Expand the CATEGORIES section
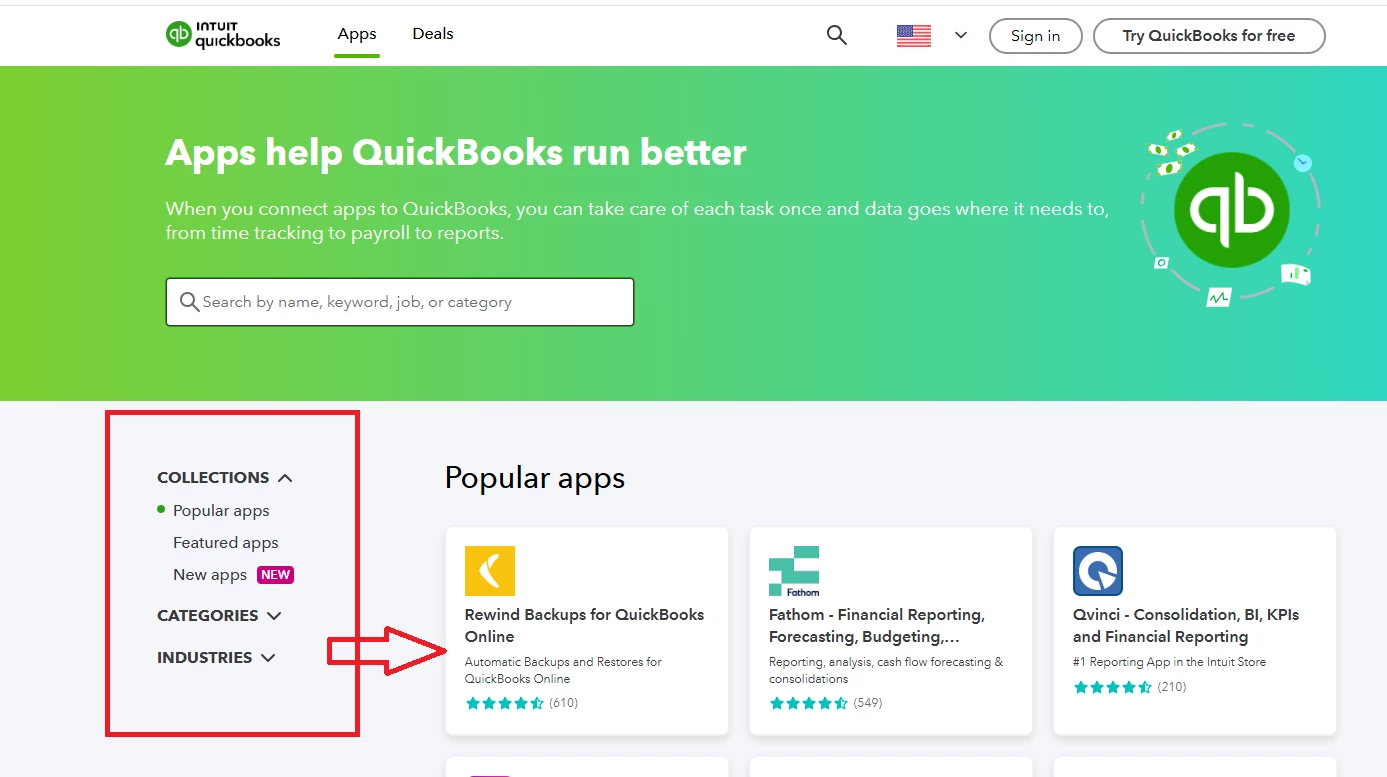The height and width of the screenshot is (777, 1387). tap(219, 616)
